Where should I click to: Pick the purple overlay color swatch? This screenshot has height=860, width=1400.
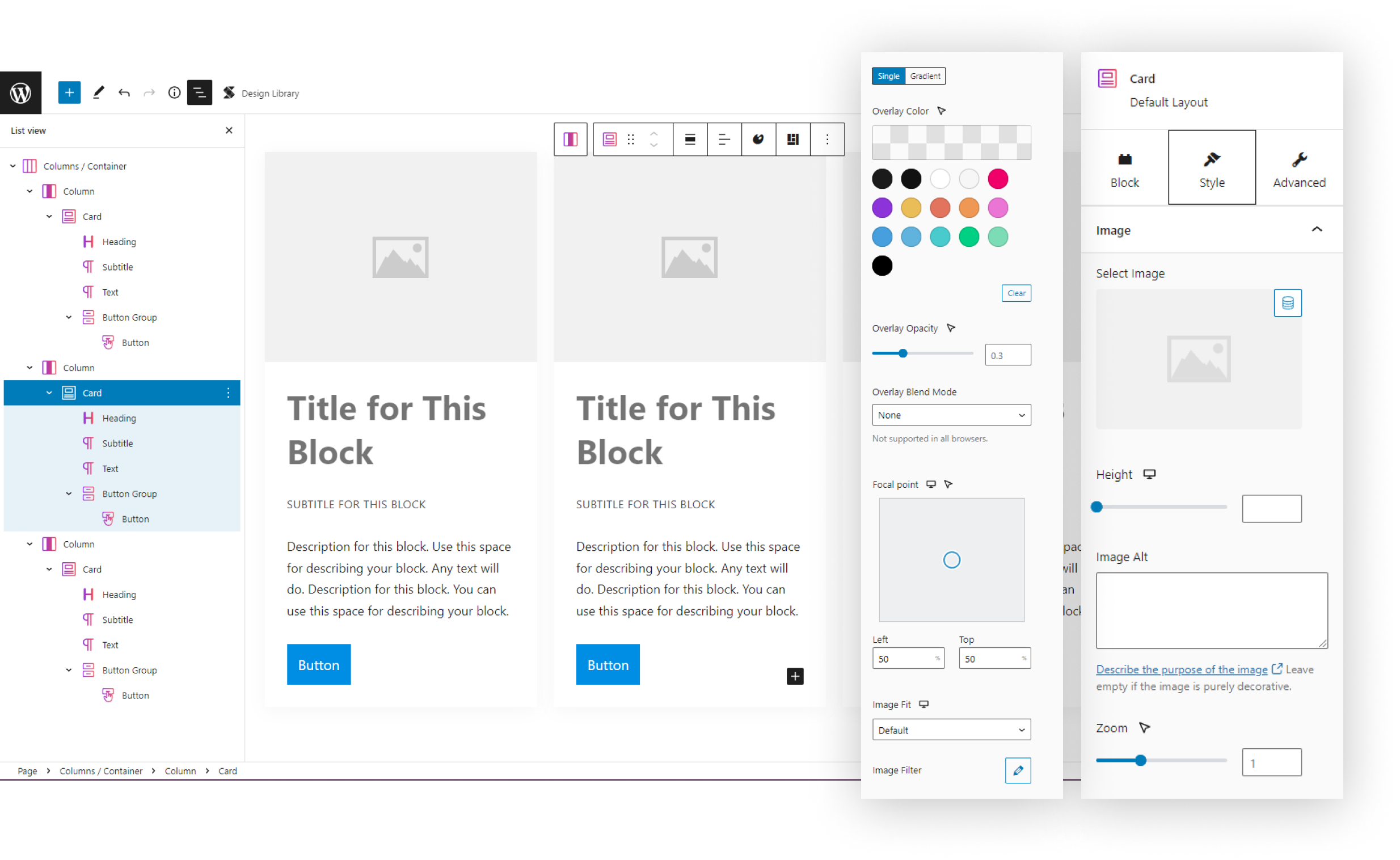(x=882, y=208)
